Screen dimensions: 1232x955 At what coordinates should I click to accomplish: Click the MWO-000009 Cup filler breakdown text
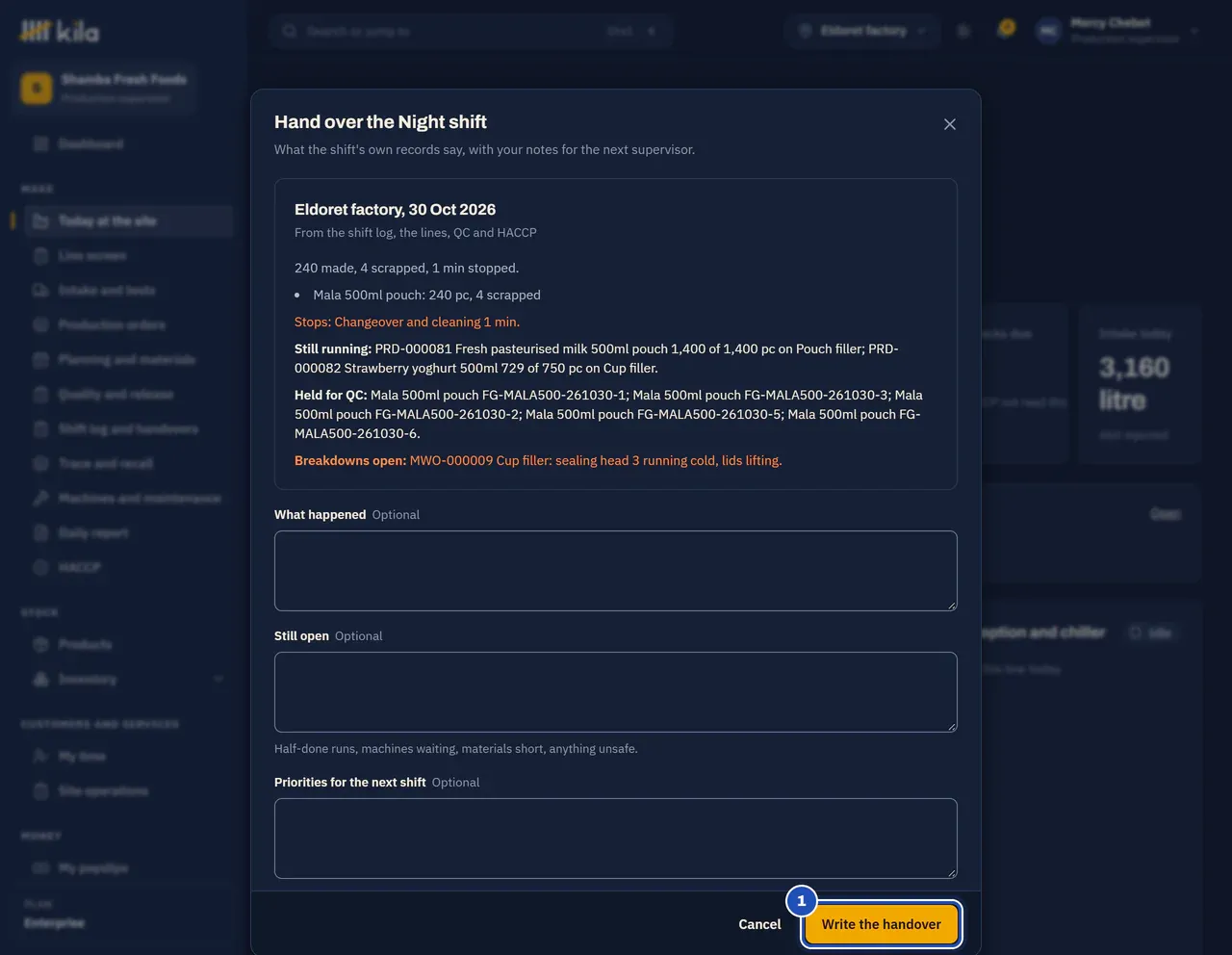[596, 461]
